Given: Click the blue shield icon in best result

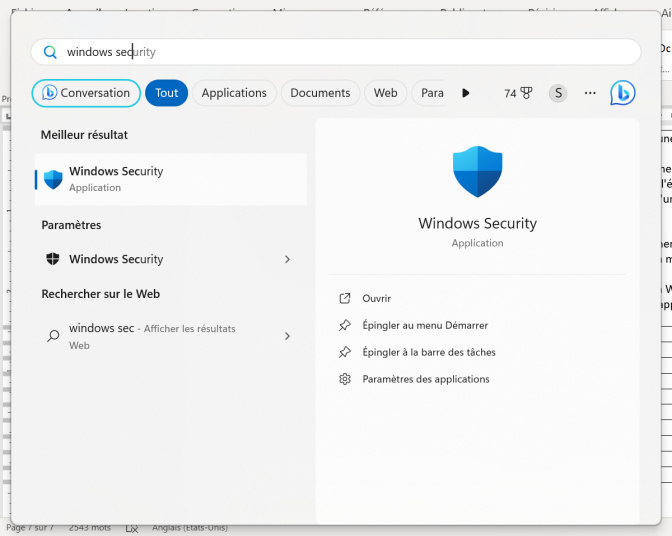Looking at the screenshot, I should [53, 179].
